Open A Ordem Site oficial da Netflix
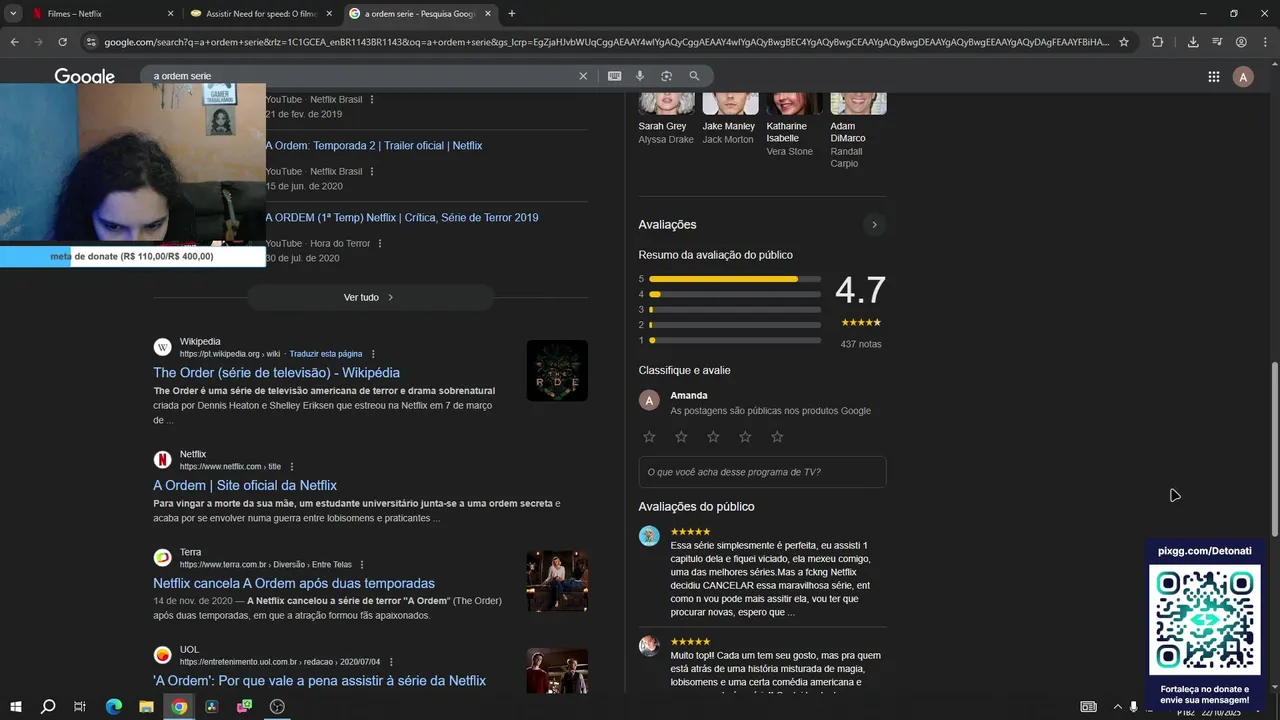 pyautogui.click(x=245, y=486)
